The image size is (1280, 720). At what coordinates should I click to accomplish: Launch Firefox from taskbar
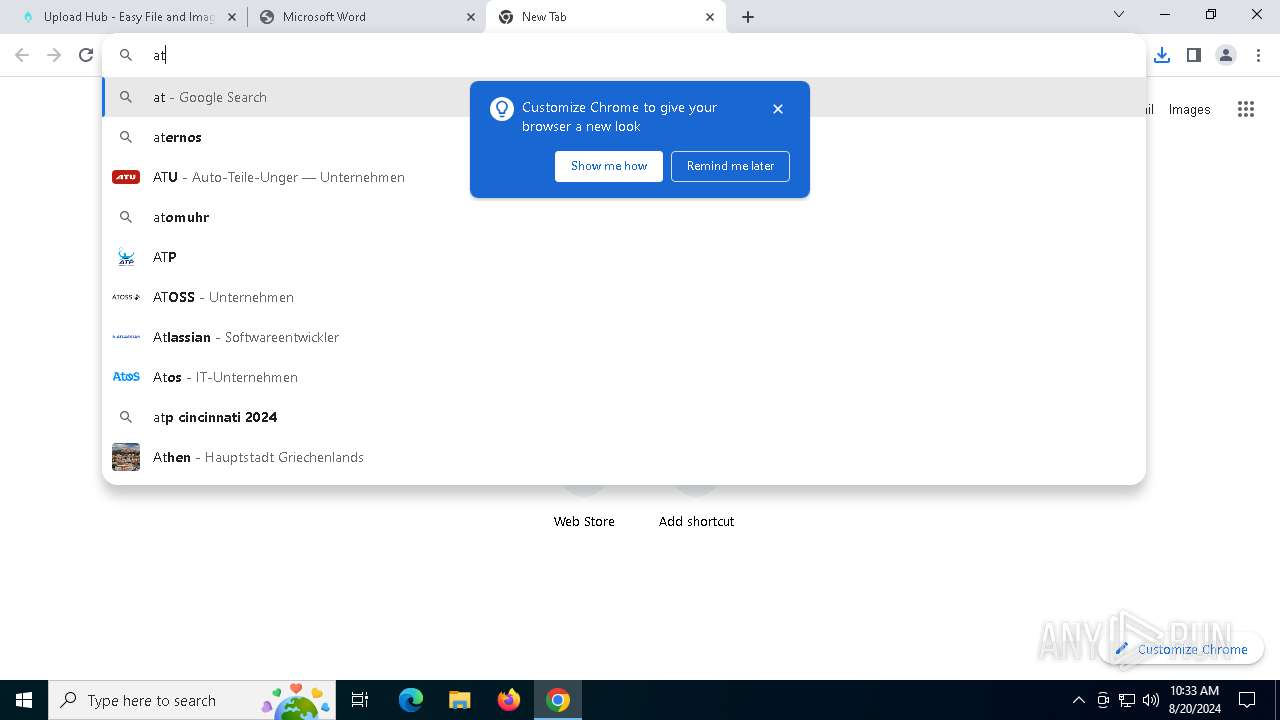pos(509,700)
